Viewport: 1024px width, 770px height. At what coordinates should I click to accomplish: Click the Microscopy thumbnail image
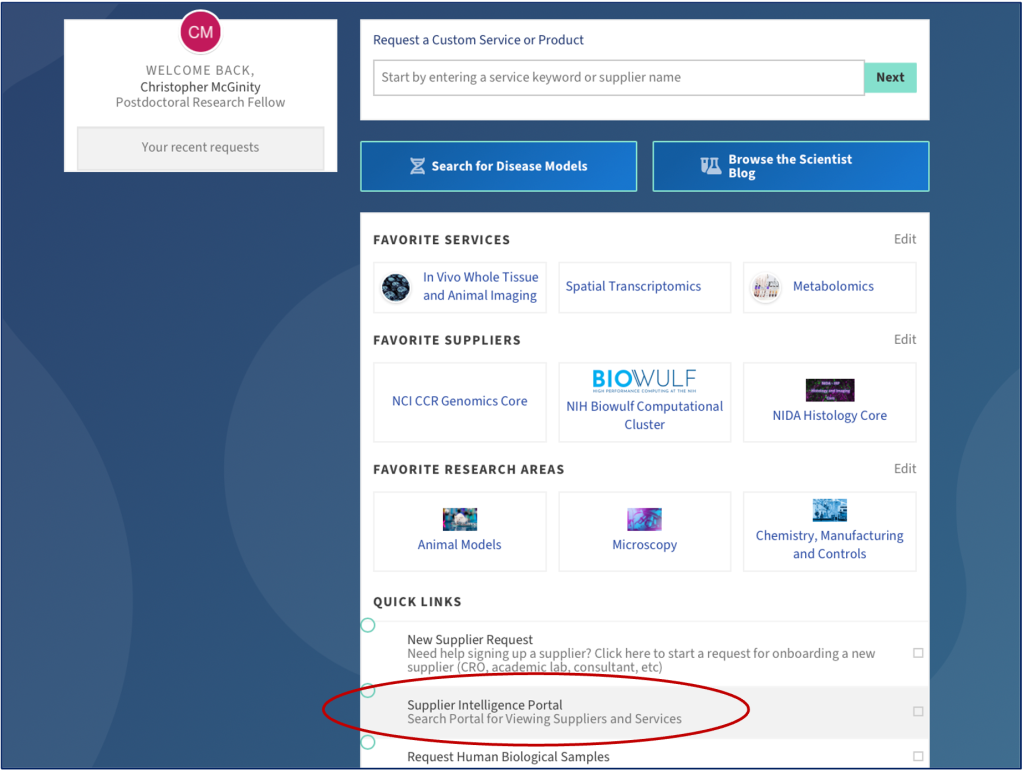(x=644, y=519)
